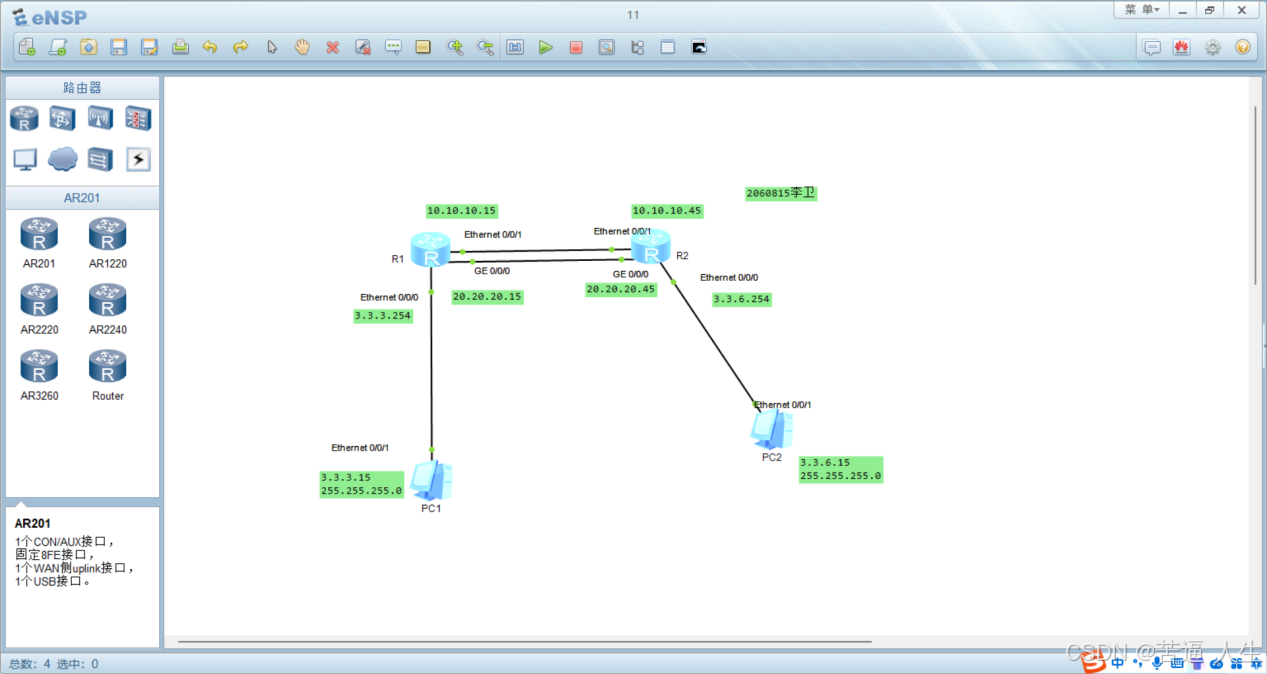The height and width of the screenshot is (674, 1267).
Task: Select the firewall device category icon
Action: point(138,119)
